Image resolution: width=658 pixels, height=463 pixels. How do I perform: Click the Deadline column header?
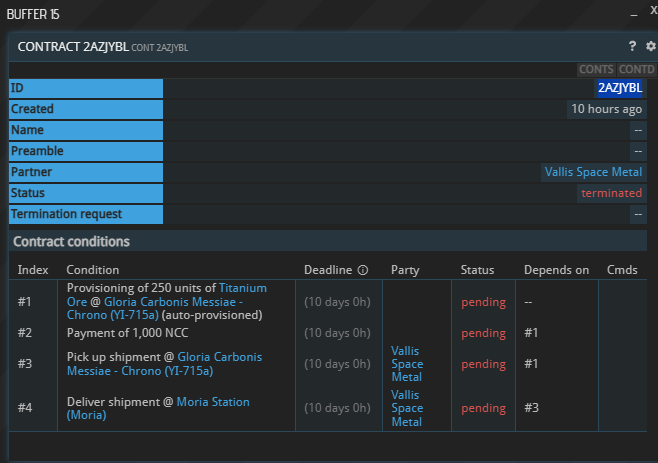(x=328, y=270)
